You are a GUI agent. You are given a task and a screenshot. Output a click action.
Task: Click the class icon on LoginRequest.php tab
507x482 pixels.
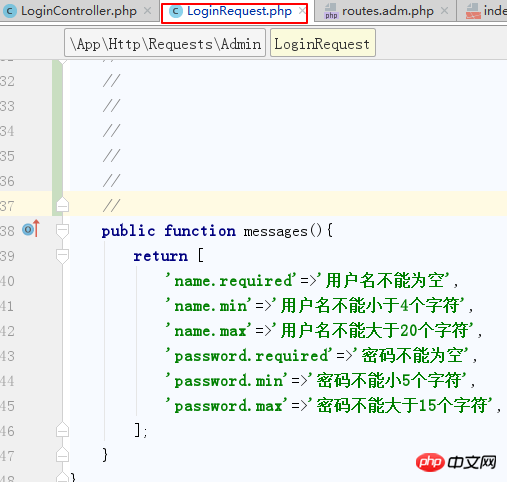[x=176, y=12]
